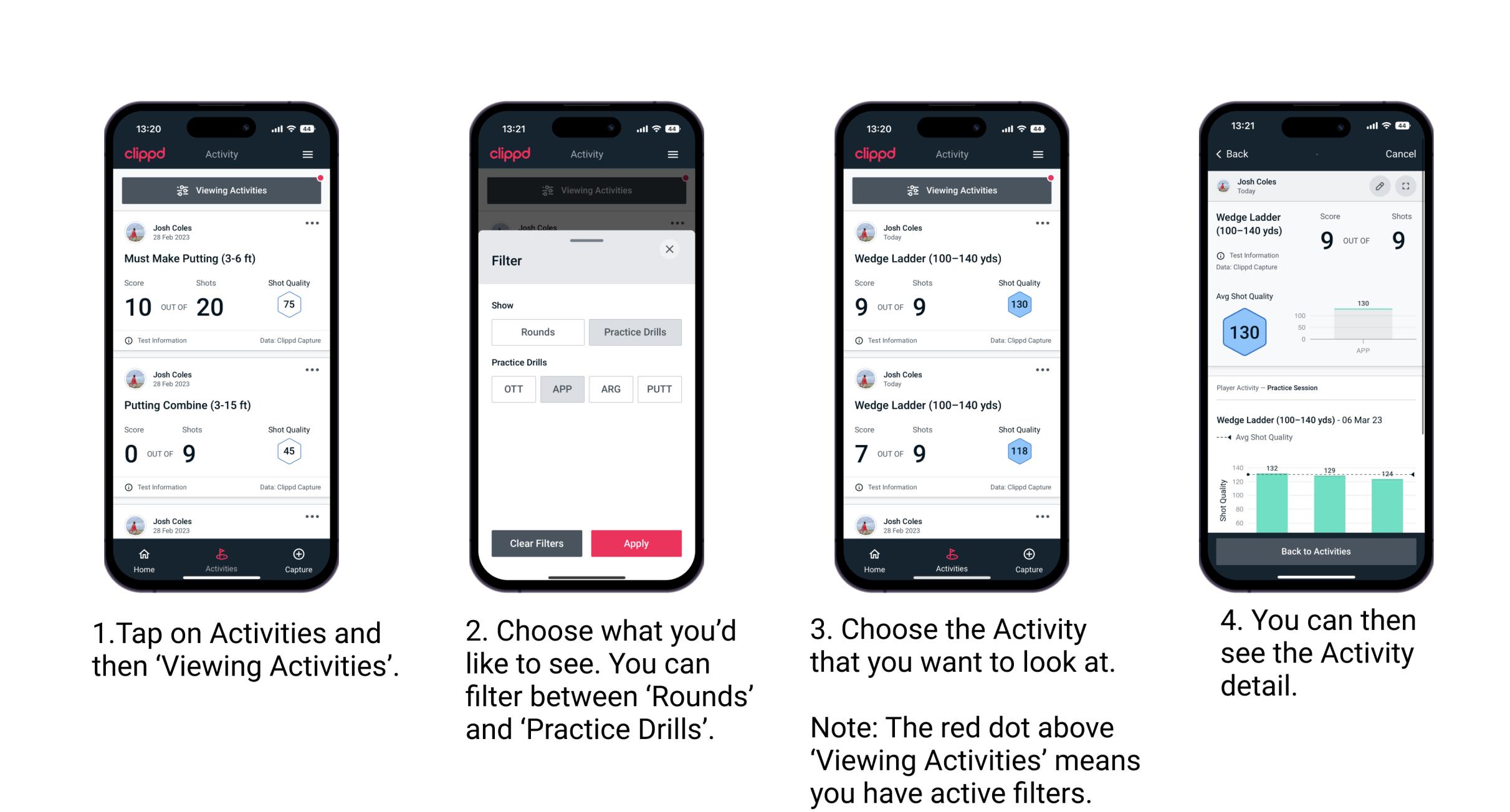Tap the Capture icon in bottom nav
This screenshot has width=1510, height=812.
[x=300, y=556]
